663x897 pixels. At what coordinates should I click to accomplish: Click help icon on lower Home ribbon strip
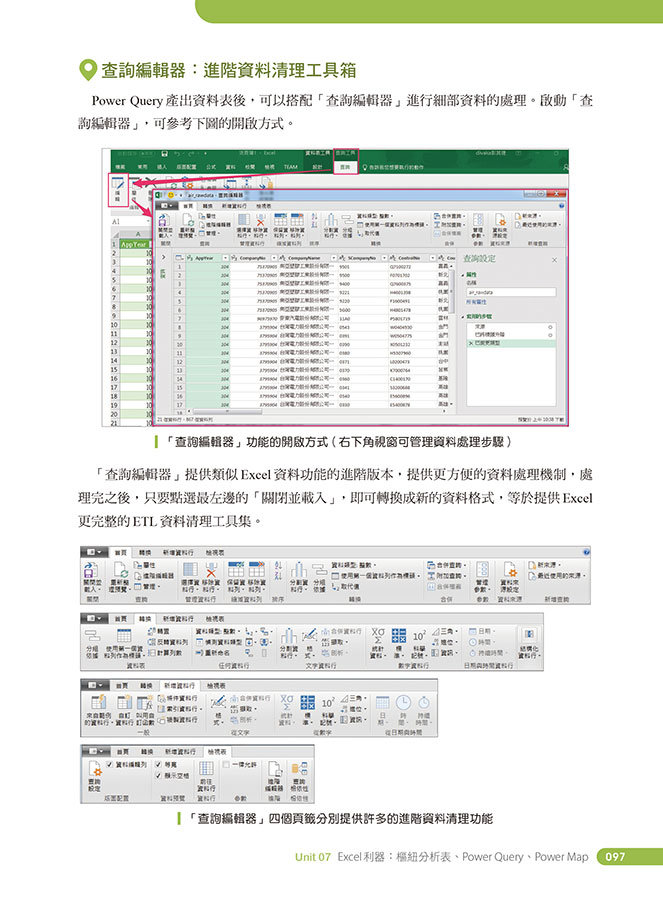click(x=586, y=552)
